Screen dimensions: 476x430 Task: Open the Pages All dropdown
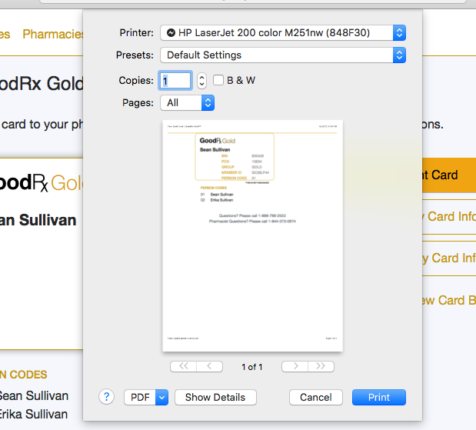click(x=187, y=103)
